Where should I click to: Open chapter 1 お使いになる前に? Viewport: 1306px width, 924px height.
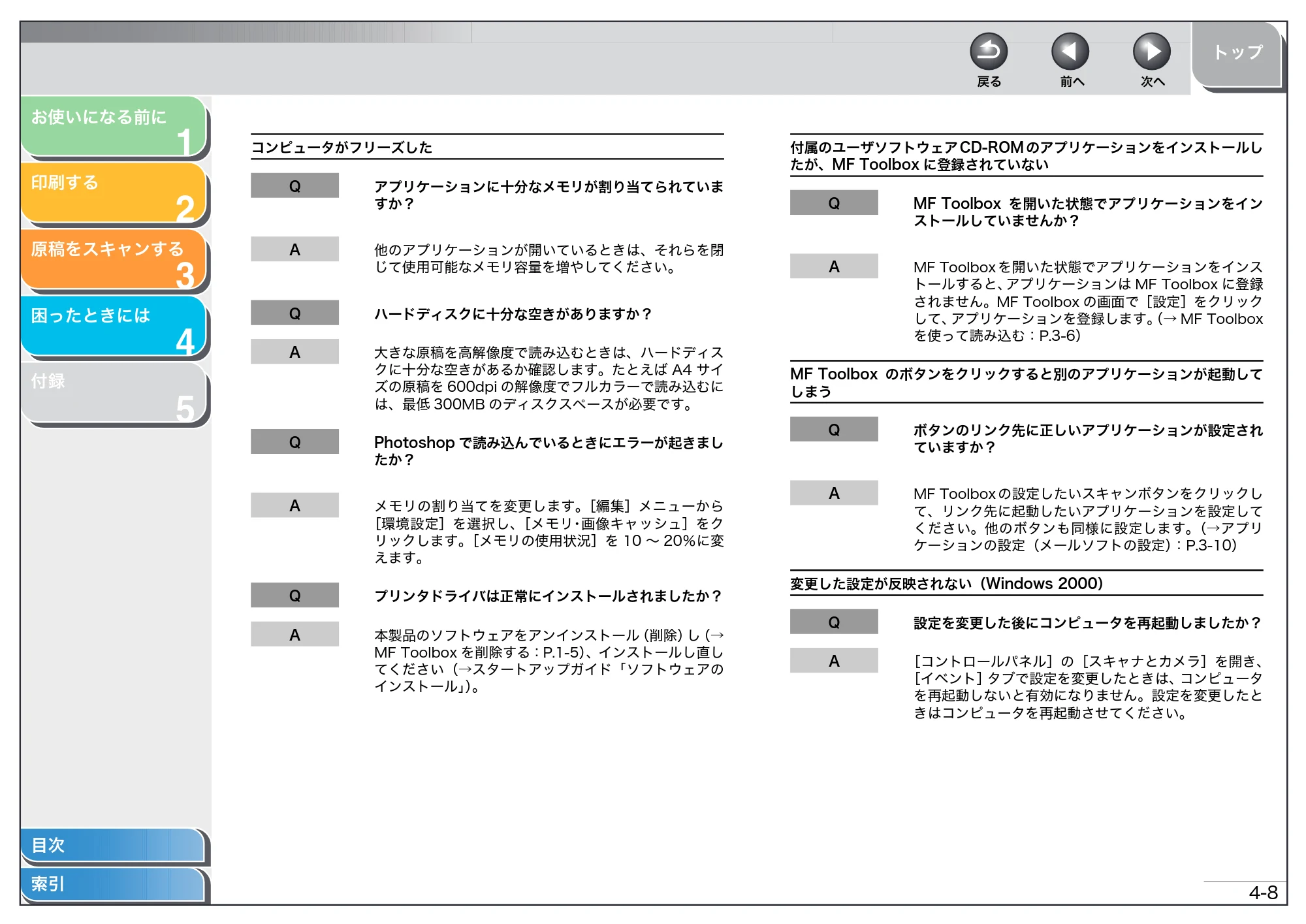[x=113, y=126]
